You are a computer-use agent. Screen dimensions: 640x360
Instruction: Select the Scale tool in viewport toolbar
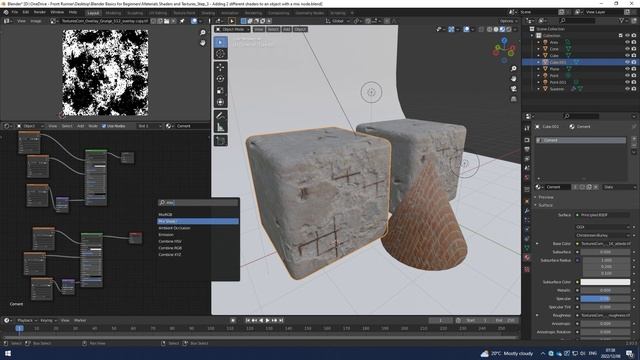tap(220, 90)
